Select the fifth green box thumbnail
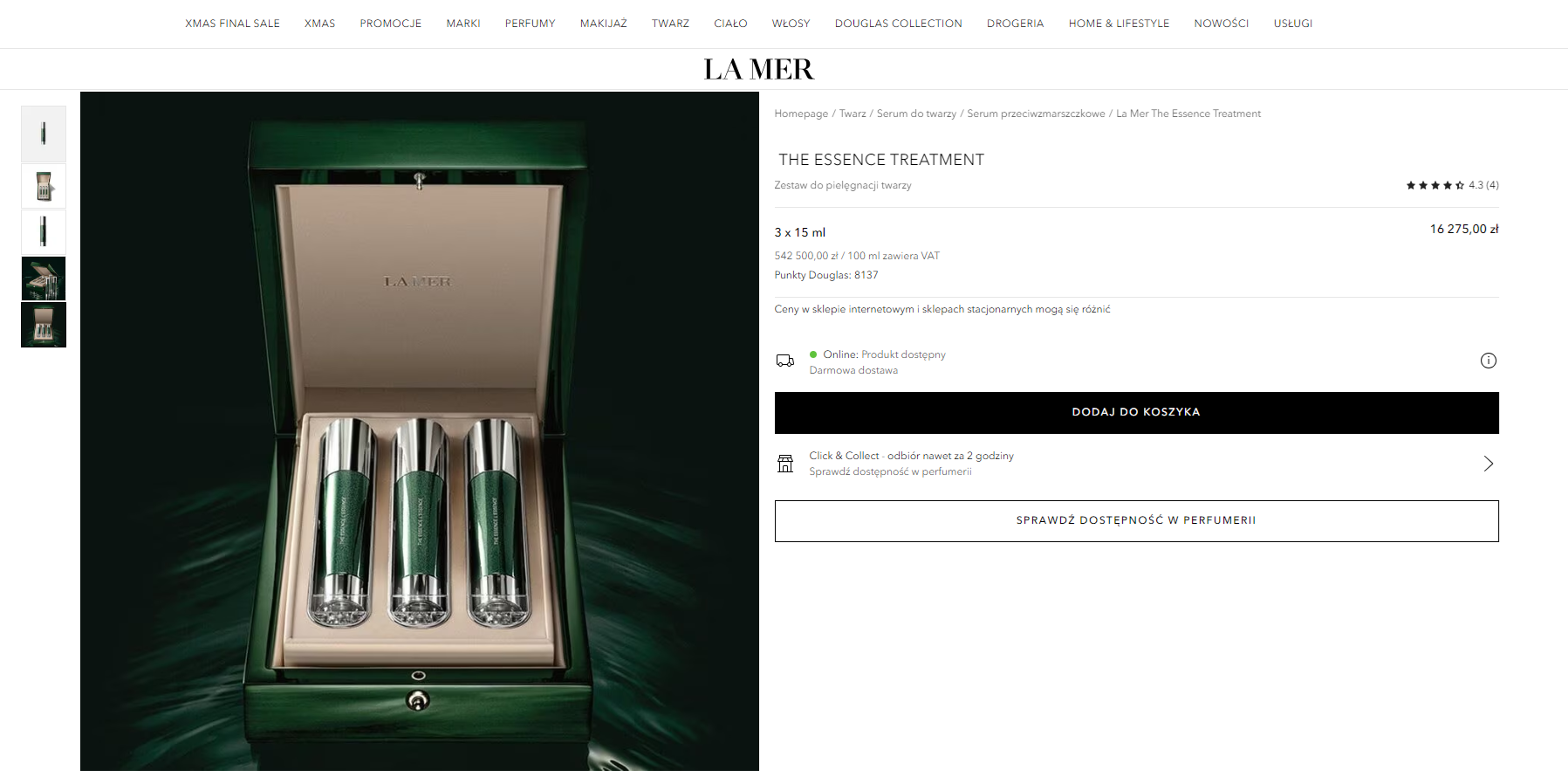Viewport: 1568px width, 777px height. [x=44, y=325]
